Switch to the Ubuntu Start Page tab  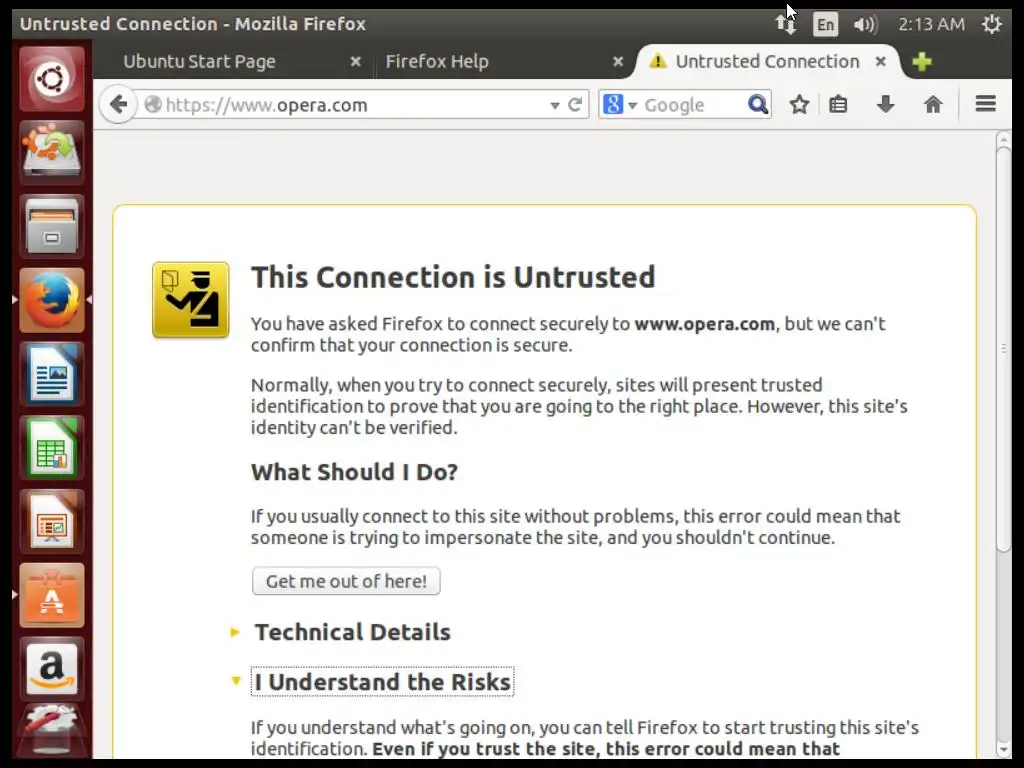pyautogui.click(x=199, y=61)
